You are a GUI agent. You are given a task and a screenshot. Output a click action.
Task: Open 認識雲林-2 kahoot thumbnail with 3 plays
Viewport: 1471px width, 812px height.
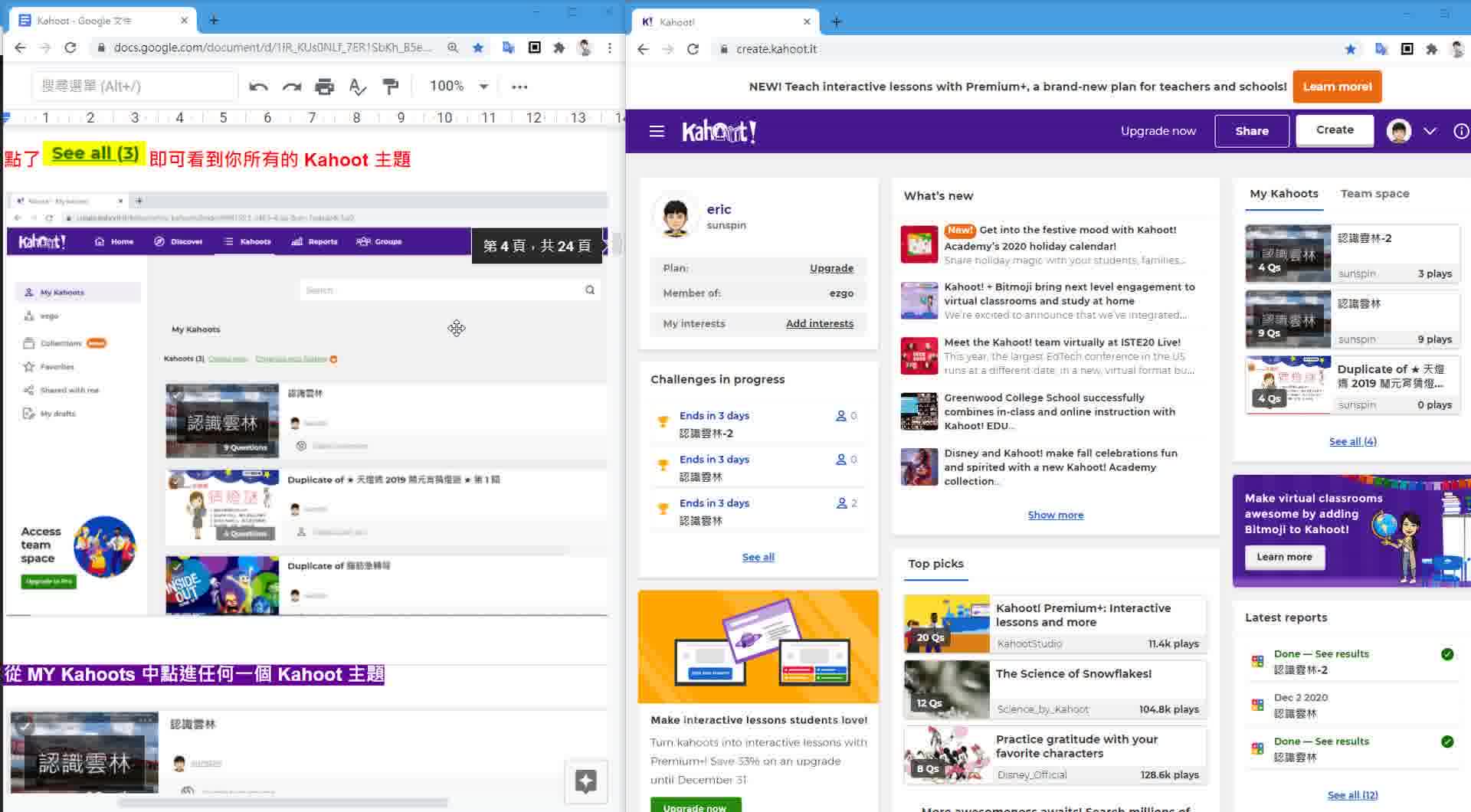coord(1288,254)
